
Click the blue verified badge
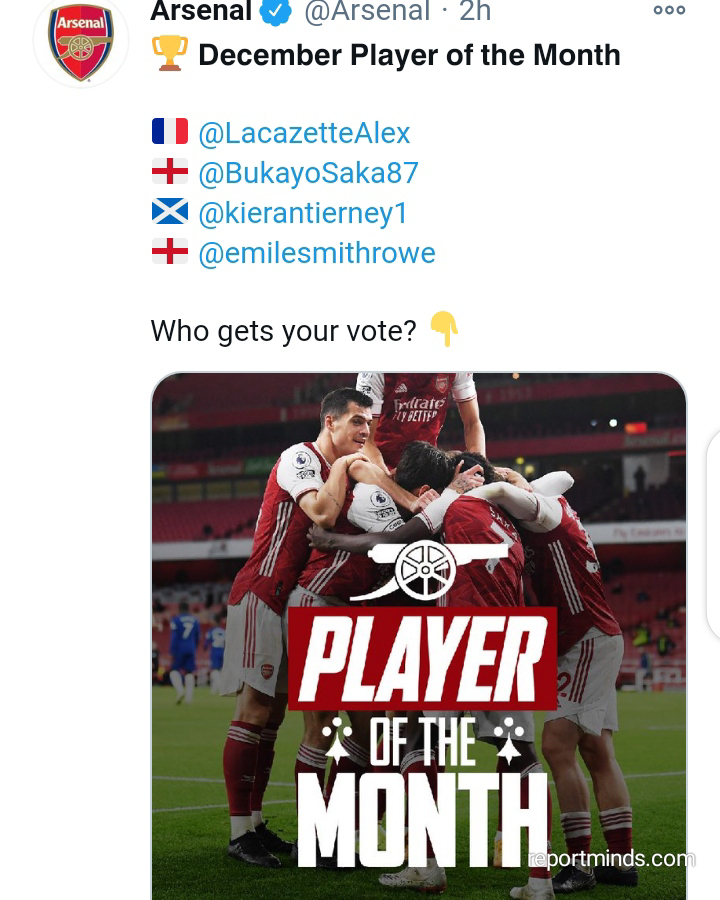276,12
